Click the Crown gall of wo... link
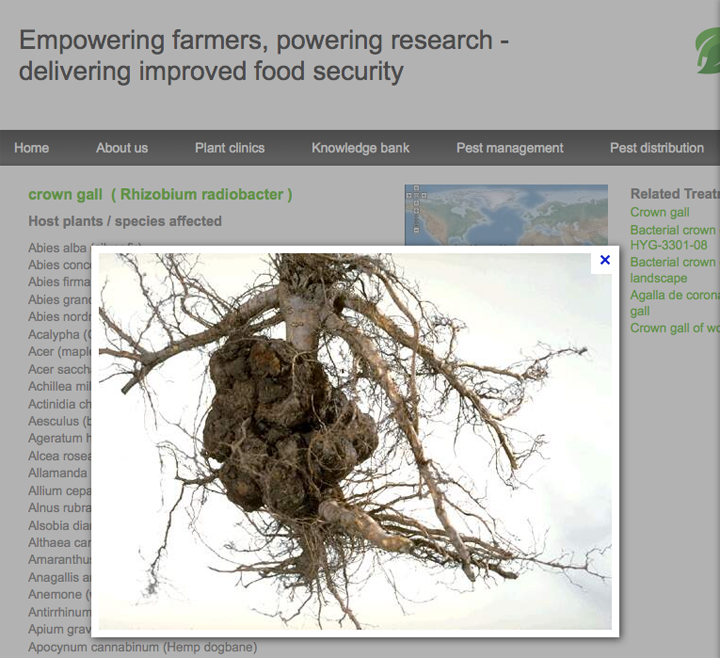The width and height of the screenshot is (720, 658). click(x=674, y=328)
